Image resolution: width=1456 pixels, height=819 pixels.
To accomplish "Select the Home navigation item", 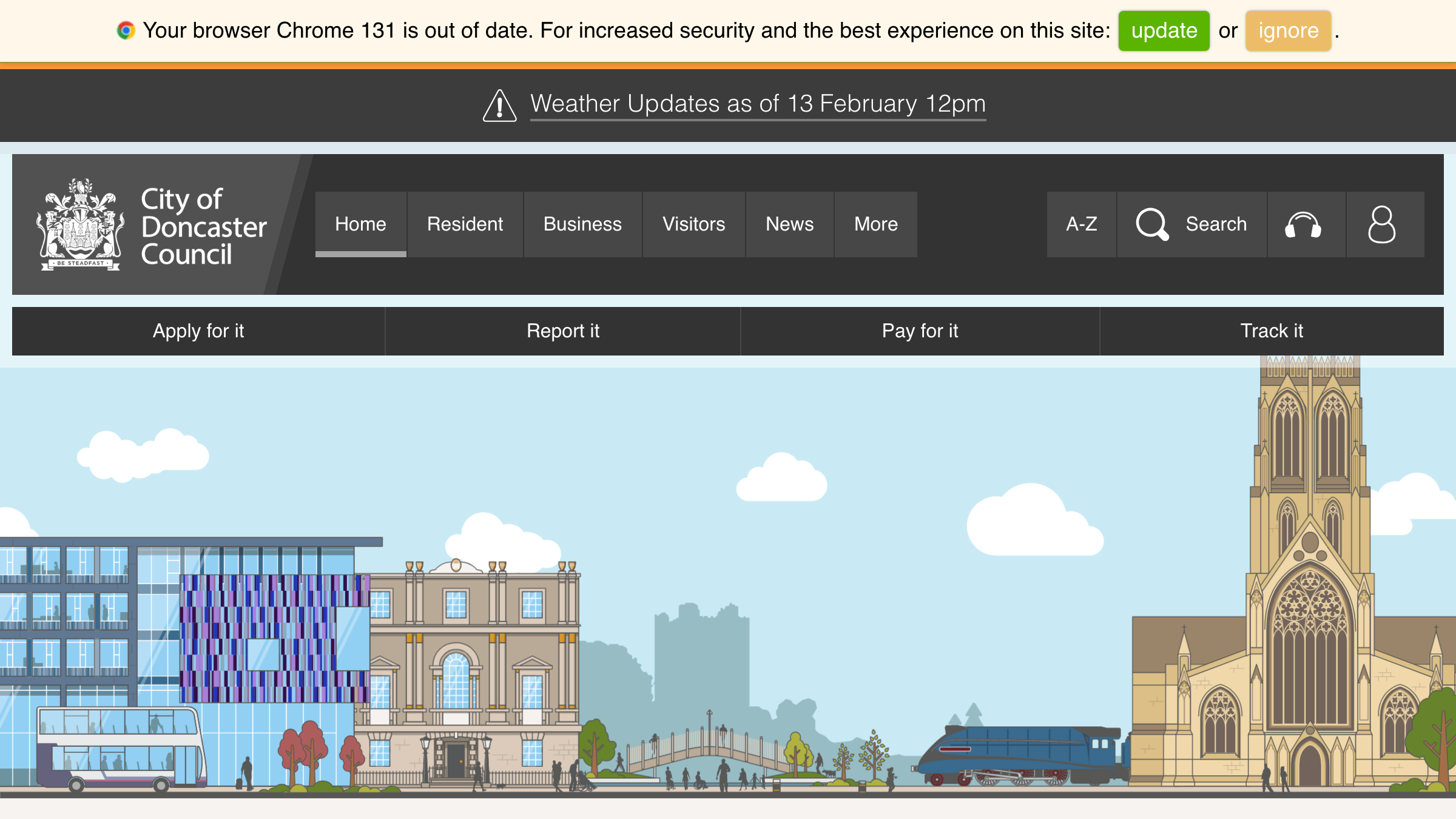I will pyautogui.click(x=360, y=224).
